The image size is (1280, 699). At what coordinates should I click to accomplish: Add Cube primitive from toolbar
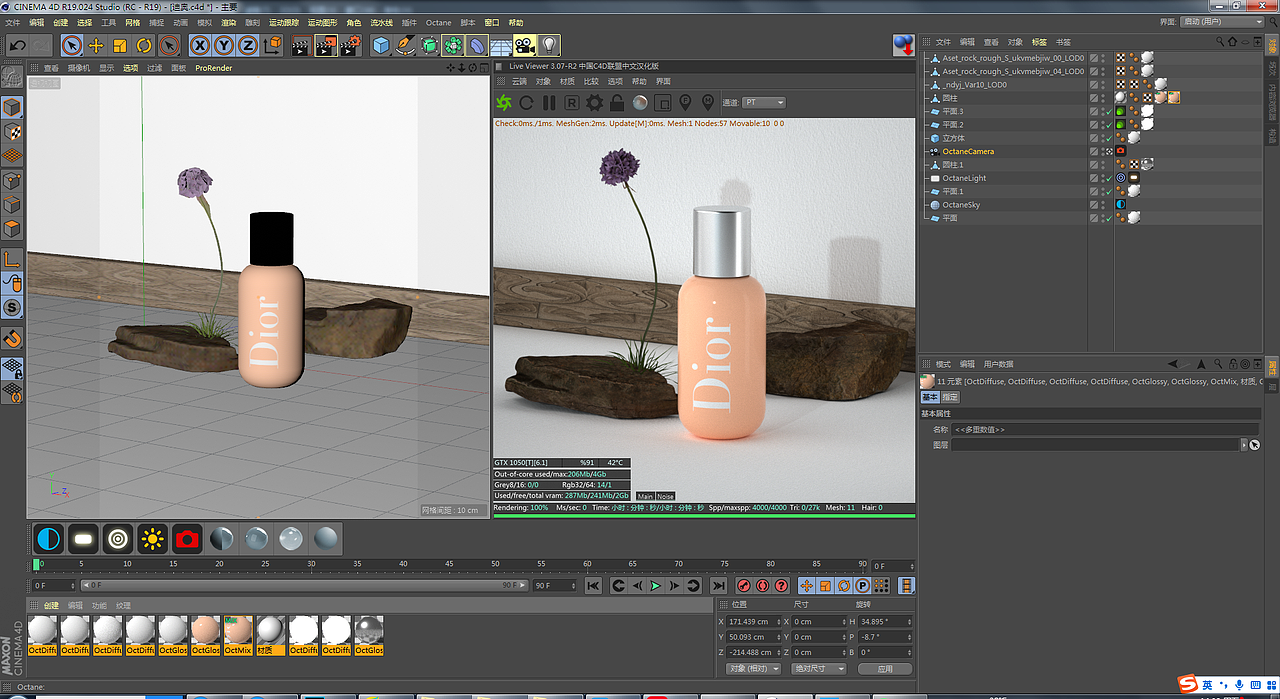[381, 45]
